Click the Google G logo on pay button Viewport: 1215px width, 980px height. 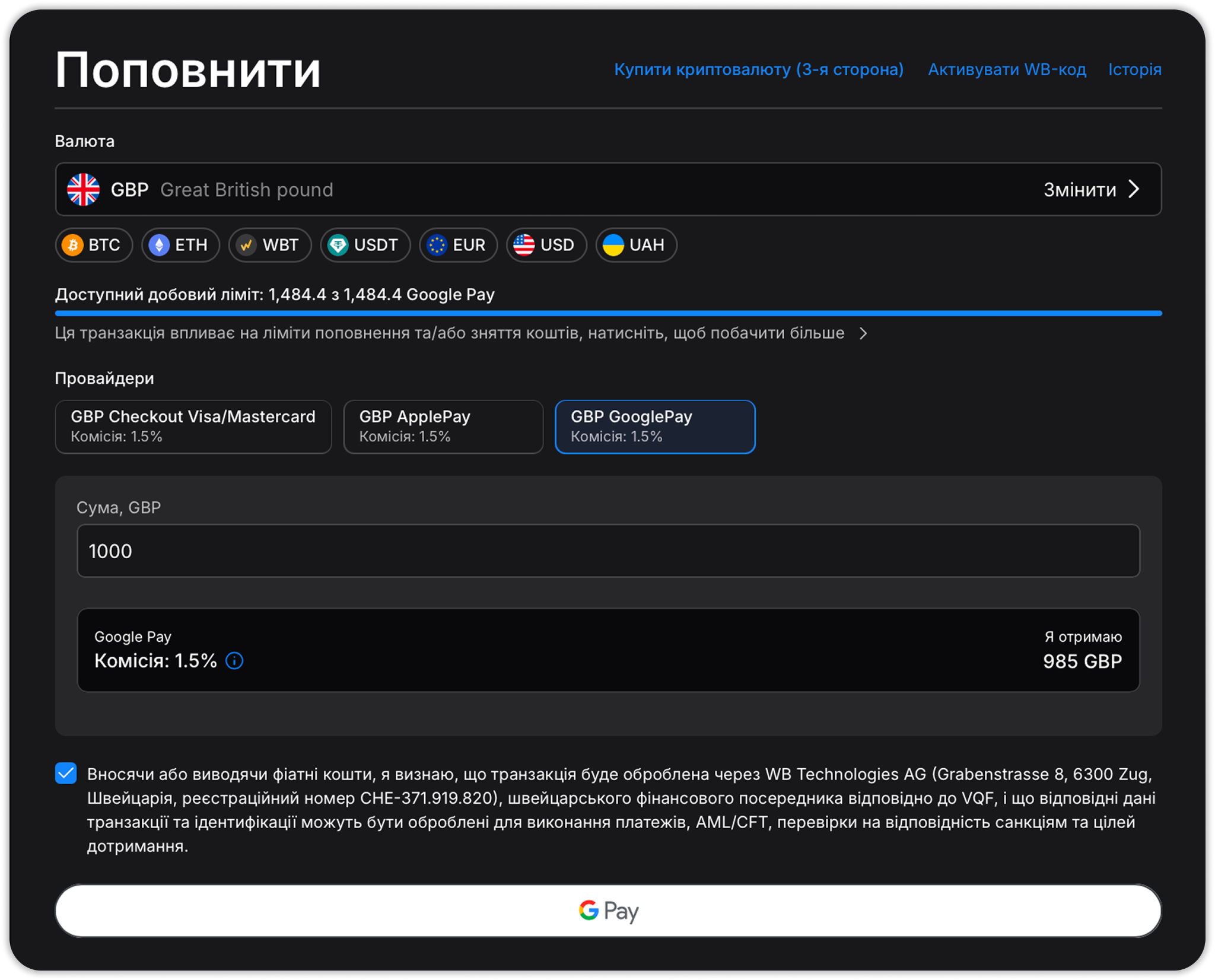point(589,910)
